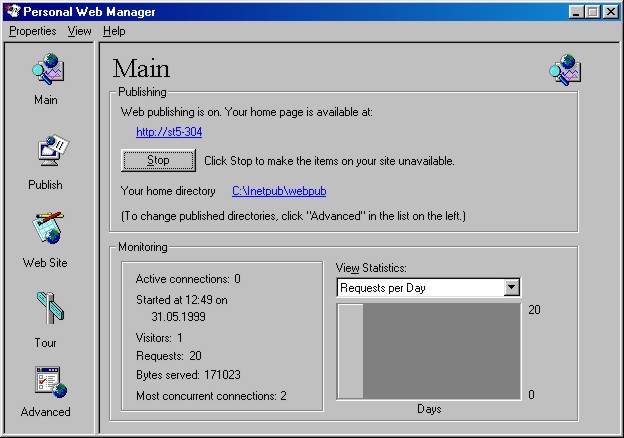Click the Web Site label in the sidebar
This screenshot has height=438, width=624.
pos(45,263)
